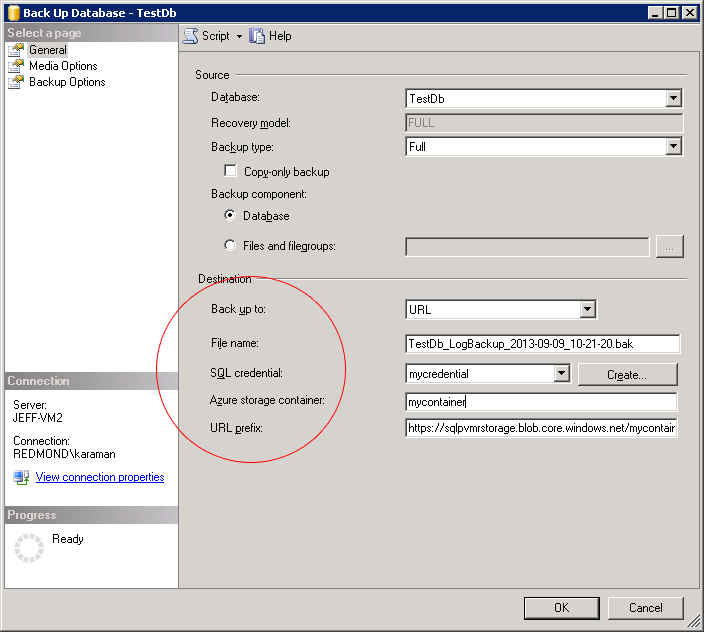Open the Backup type dropdown

click(673, 146)
